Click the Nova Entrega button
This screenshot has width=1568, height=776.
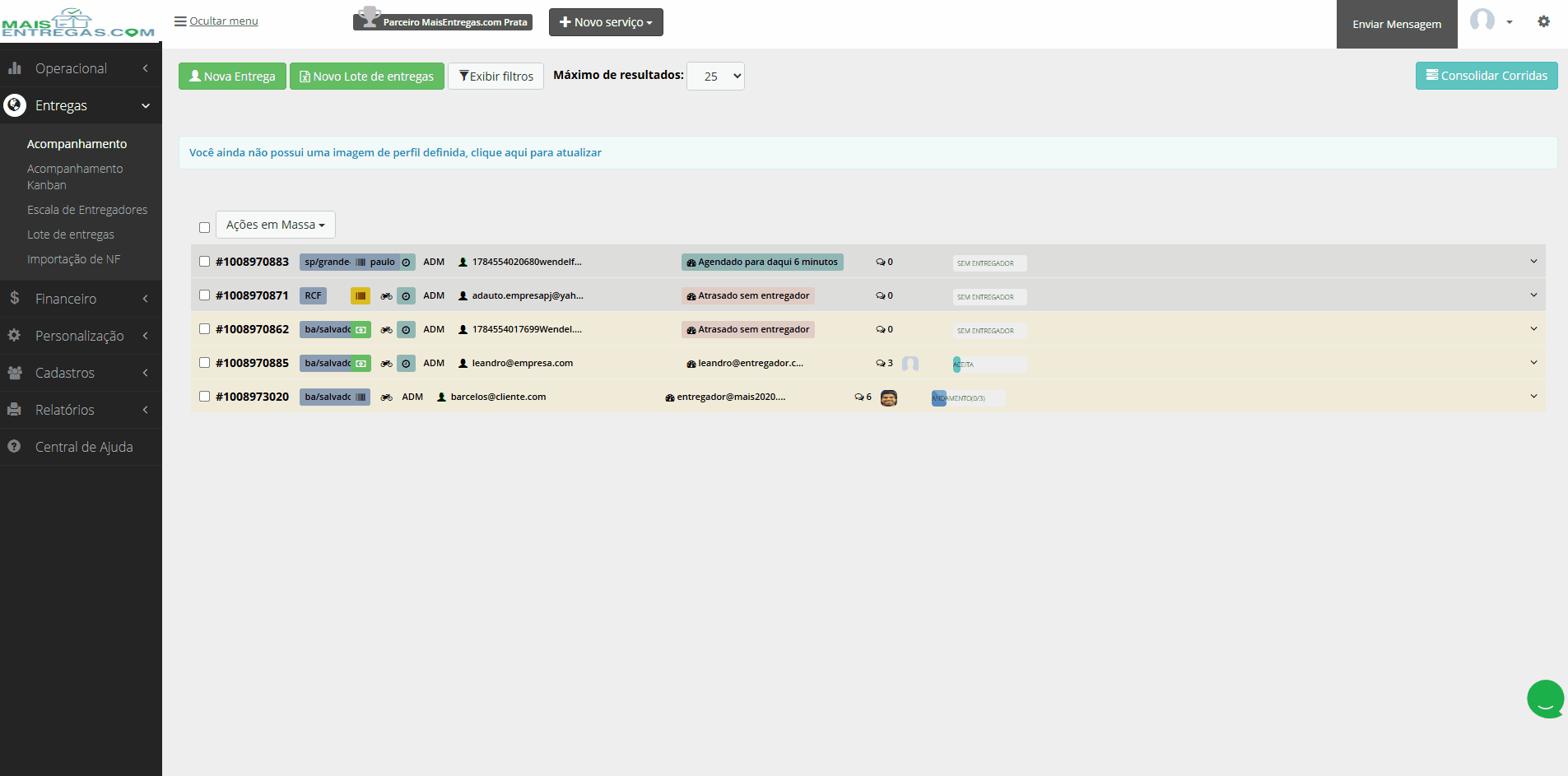[x=232, y=77]
